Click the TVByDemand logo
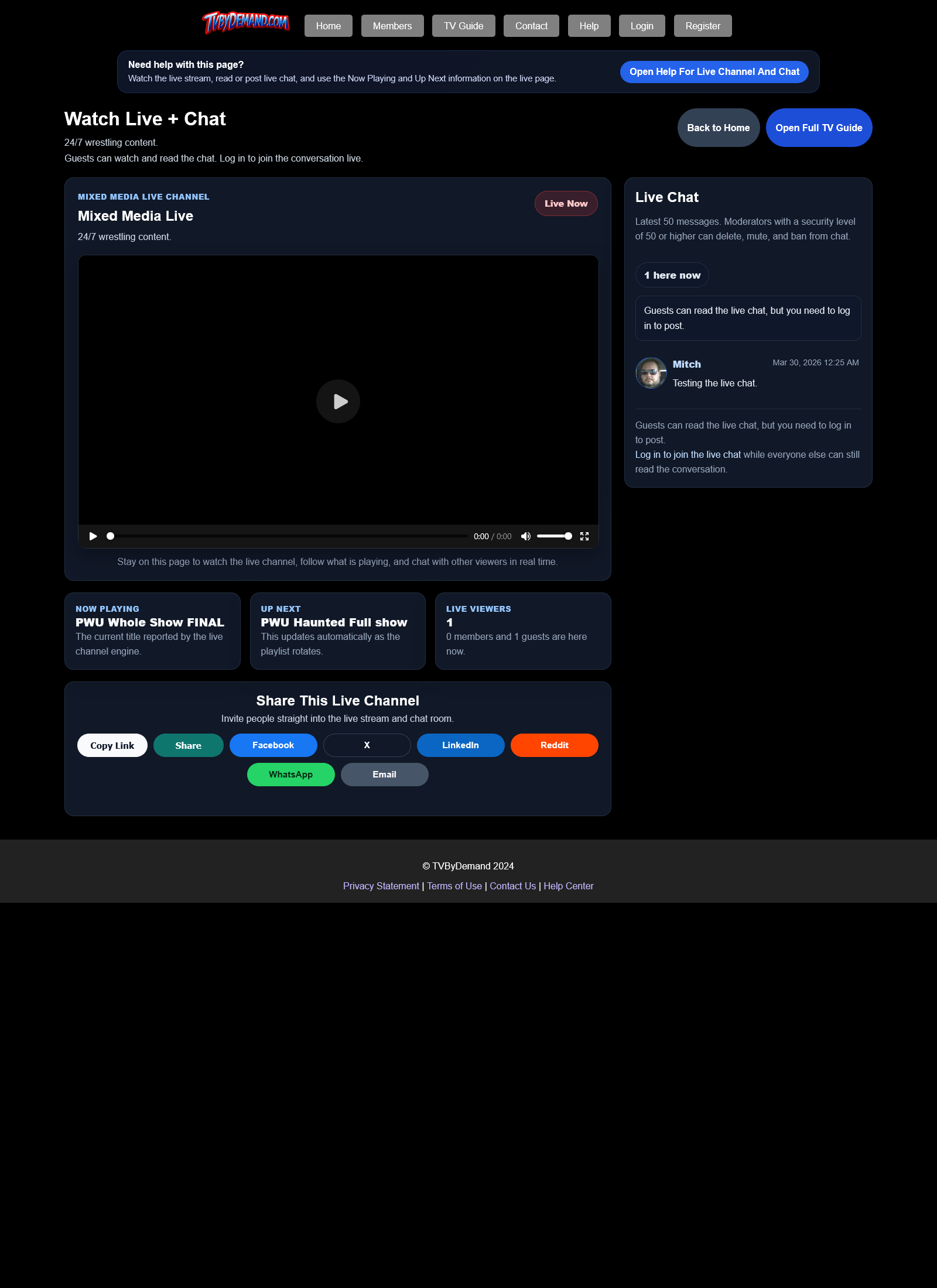Image resolution: width=937 pixels, height=1288 pixels. pyautogui.click(x=247, y=22)
